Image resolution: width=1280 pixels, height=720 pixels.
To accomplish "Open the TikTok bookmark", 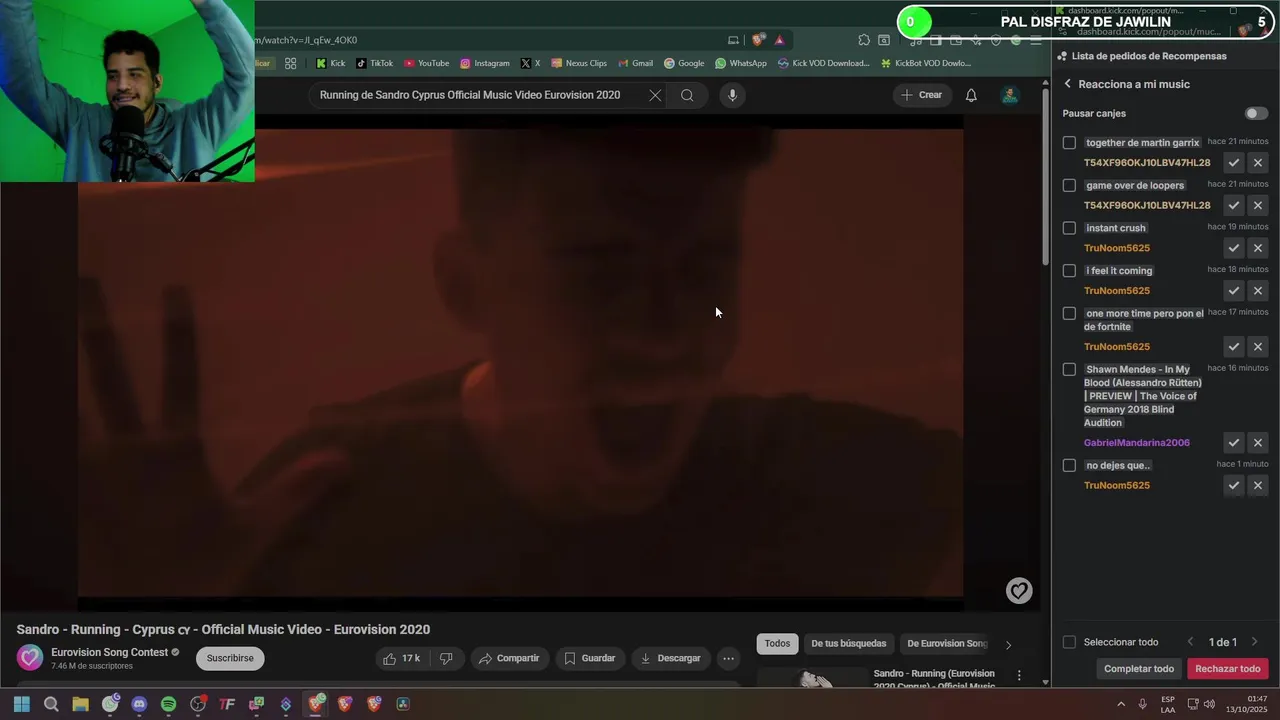I will tap(375, 63).
